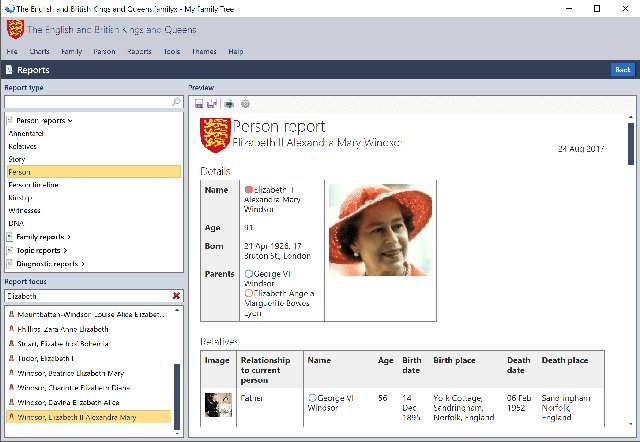
Task: Click George VI Windsor link in Relatives table
Action: (x=331, y=403)
